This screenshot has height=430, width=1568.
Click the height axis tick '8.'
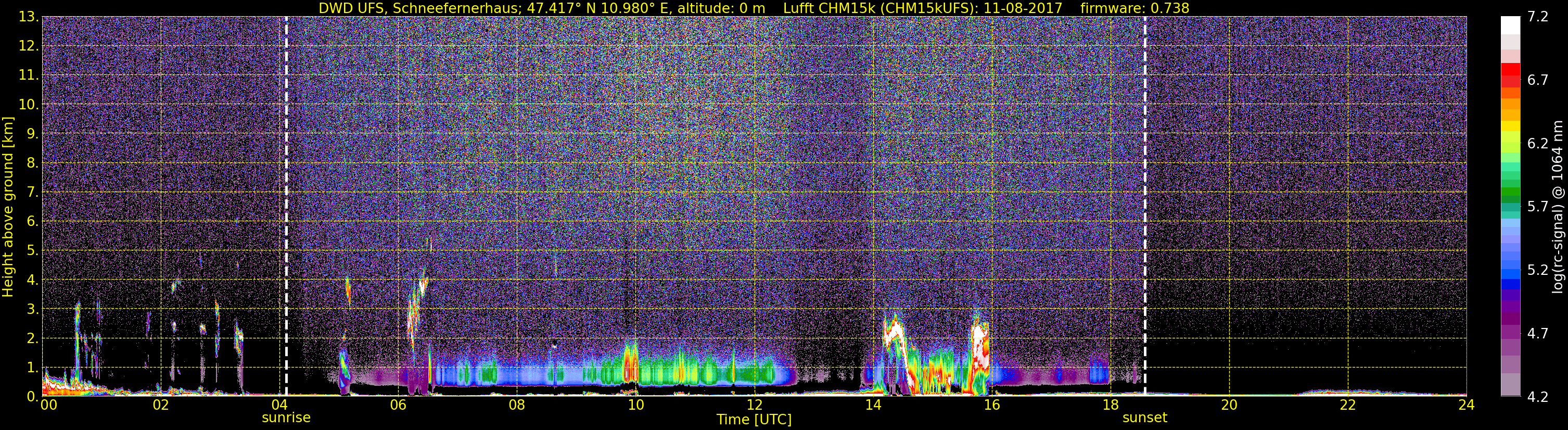(32, 163)
